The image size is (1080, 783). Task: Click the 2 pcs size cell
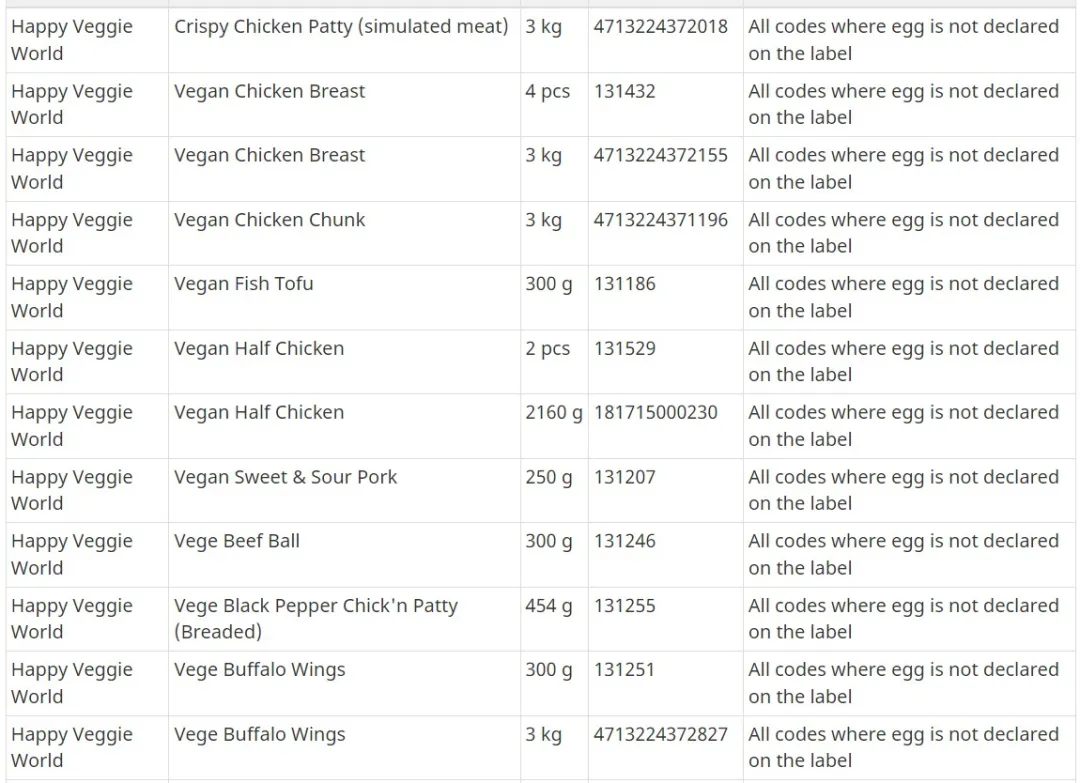pos(554,362)
